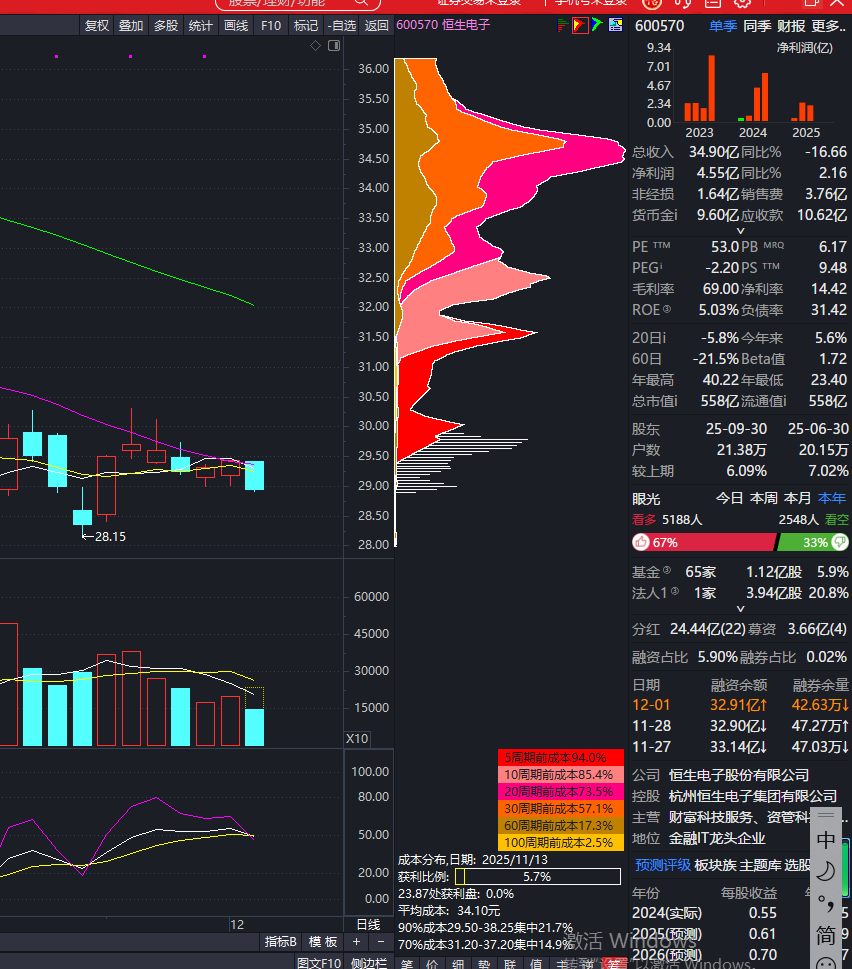
Task: Open the blue chart settings icon
Action: pos(615,25)
